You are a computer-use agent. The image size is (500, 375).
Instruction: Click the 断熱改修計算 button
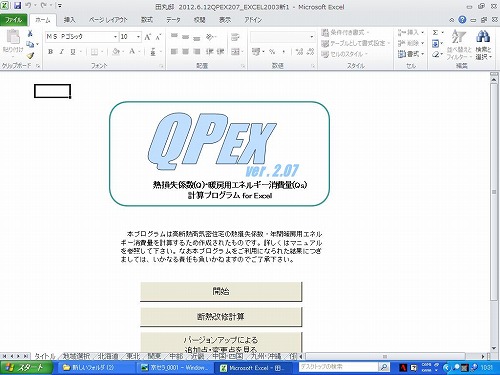coord(221,317)
